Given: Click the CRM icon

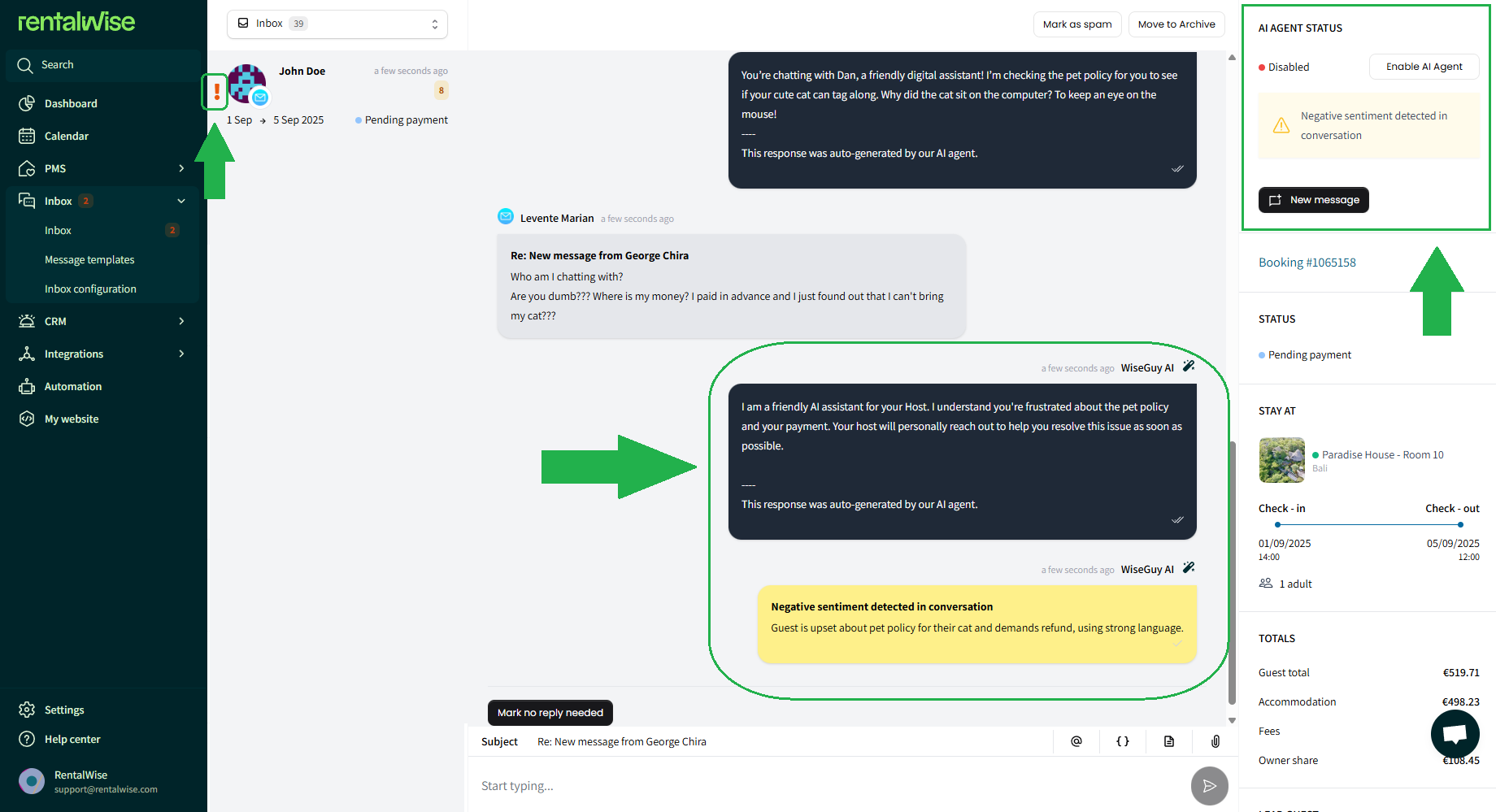Looking at the screenshot, I should 27,321.
